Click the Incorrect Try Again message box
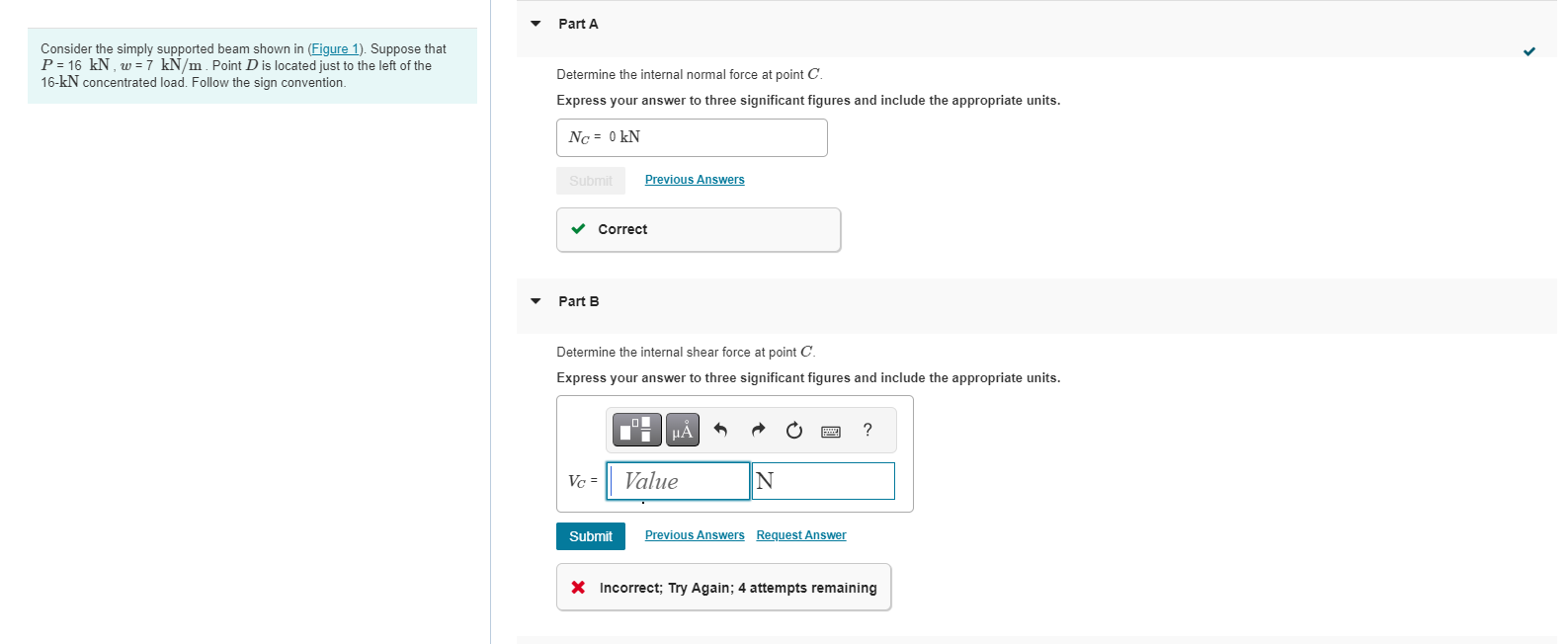Viewport: 1568px width, 644px height. tap(723, 587)
